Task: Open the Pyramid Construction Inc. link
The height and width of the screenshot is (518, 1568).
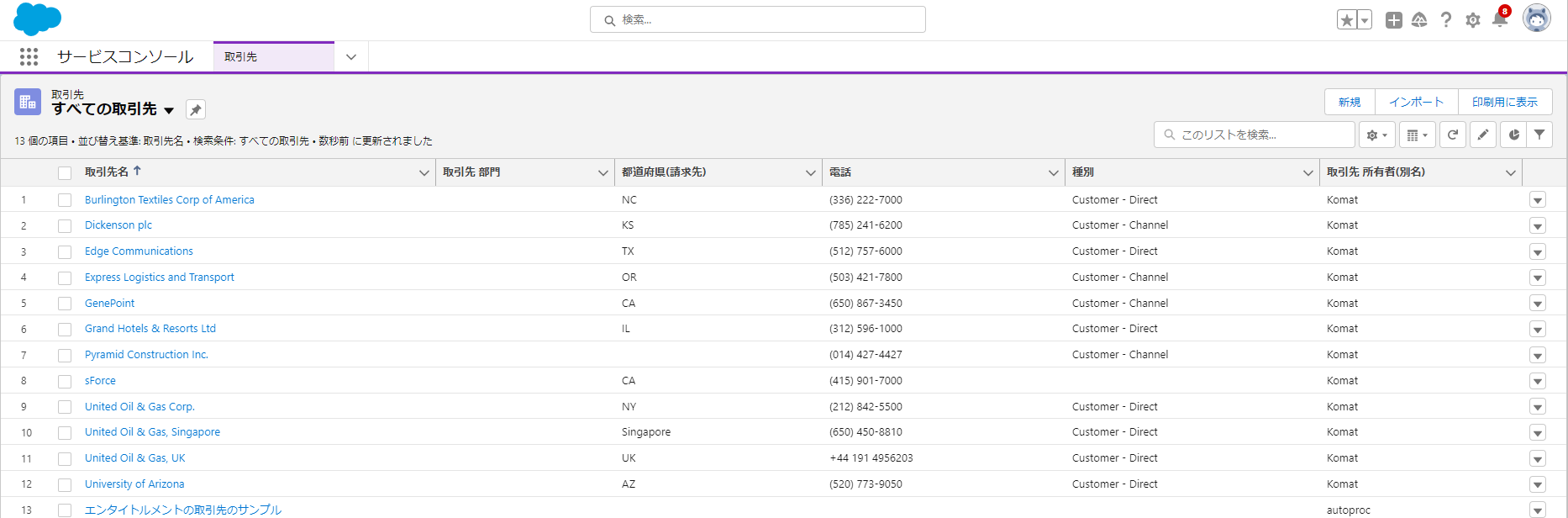Action: point(146,354)
